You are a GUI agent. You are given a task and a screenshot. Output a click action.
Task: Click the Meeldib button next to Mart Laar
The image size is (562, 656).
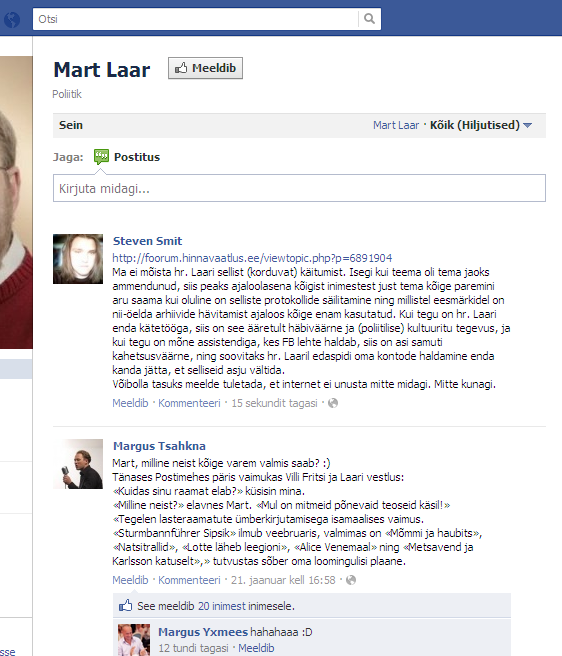coord(205,68)
